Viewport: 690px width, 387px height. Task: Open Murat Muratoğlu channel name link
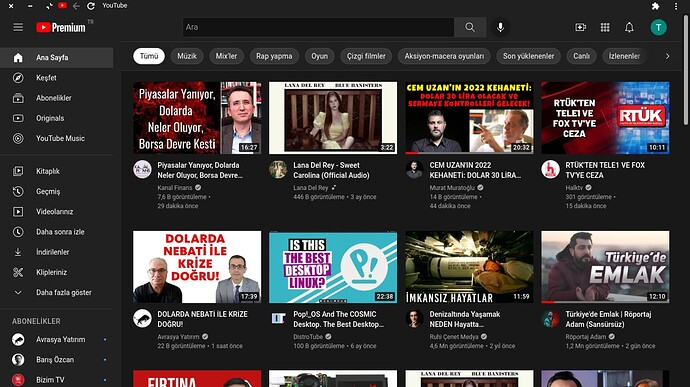coord(452,188)
